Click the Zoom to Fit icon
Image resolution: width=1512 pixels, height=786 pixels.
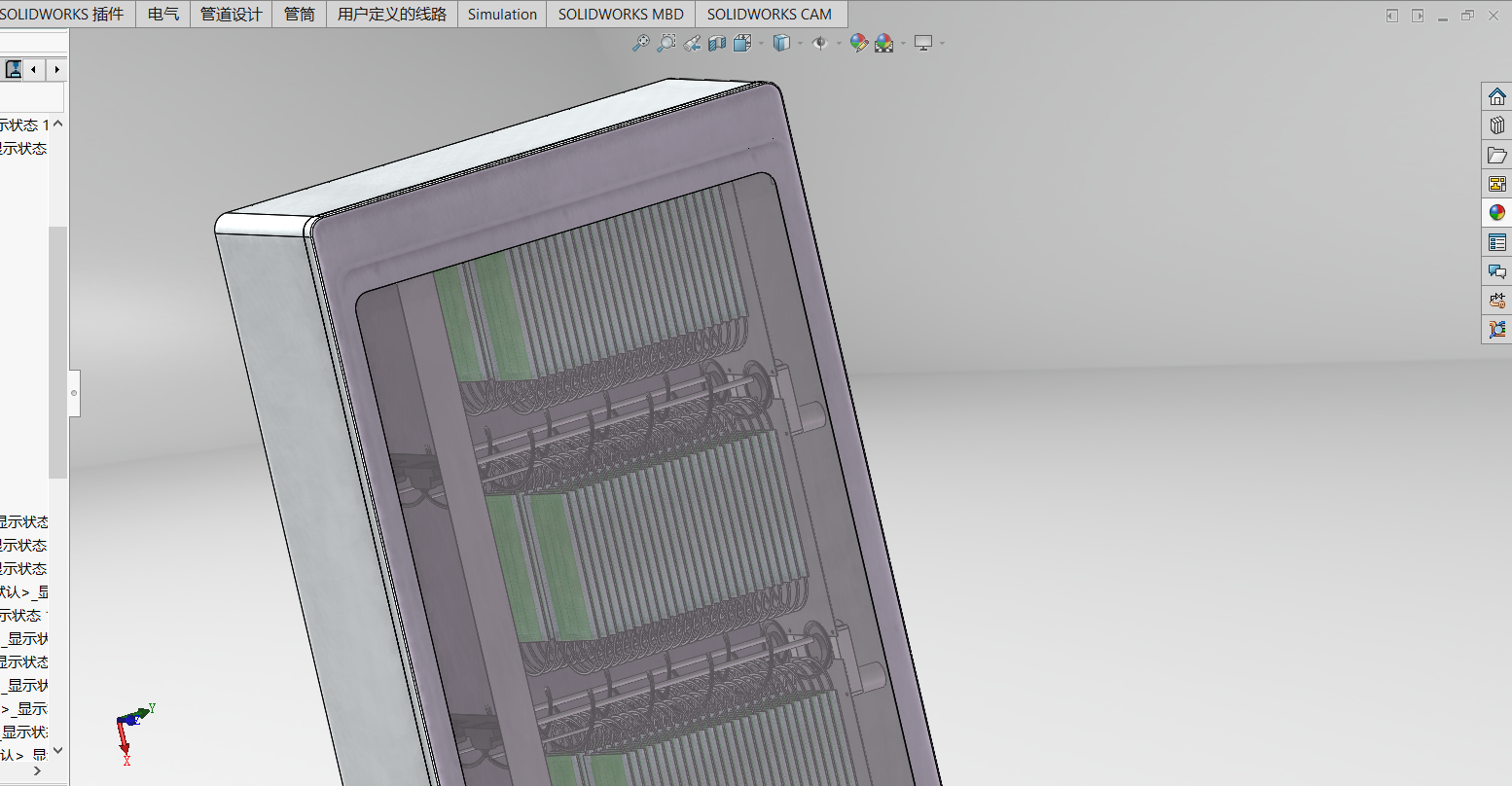tap(640, 43)
